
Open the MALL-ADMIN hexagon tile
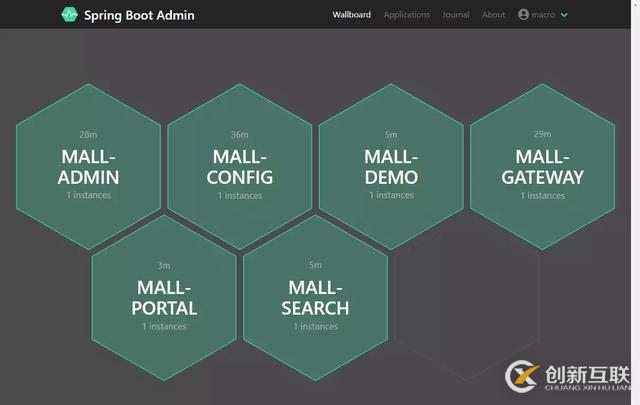click(89, 167)
